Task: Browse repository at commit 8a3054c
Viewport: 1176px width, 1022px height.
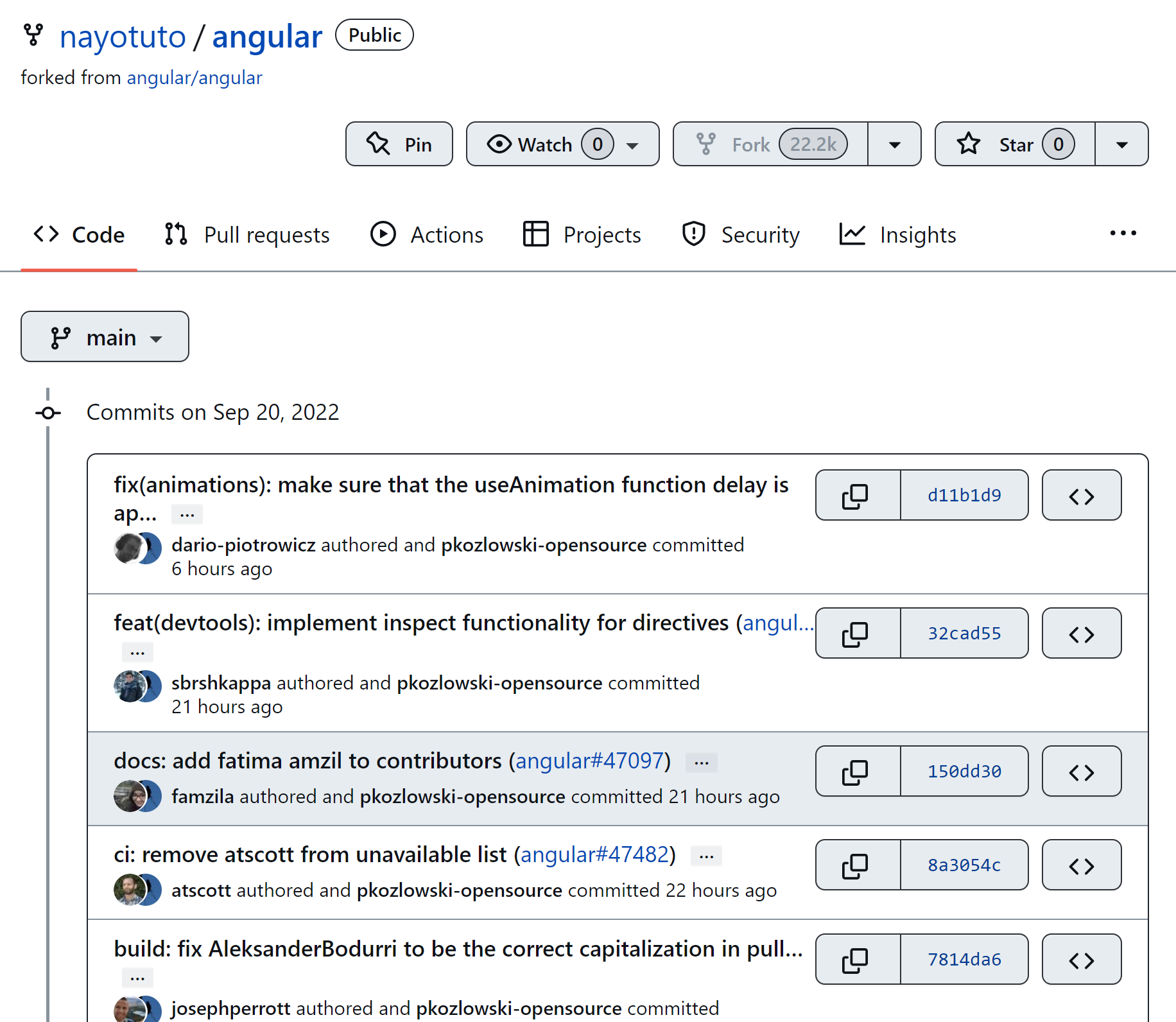Action: [1082, 865]
